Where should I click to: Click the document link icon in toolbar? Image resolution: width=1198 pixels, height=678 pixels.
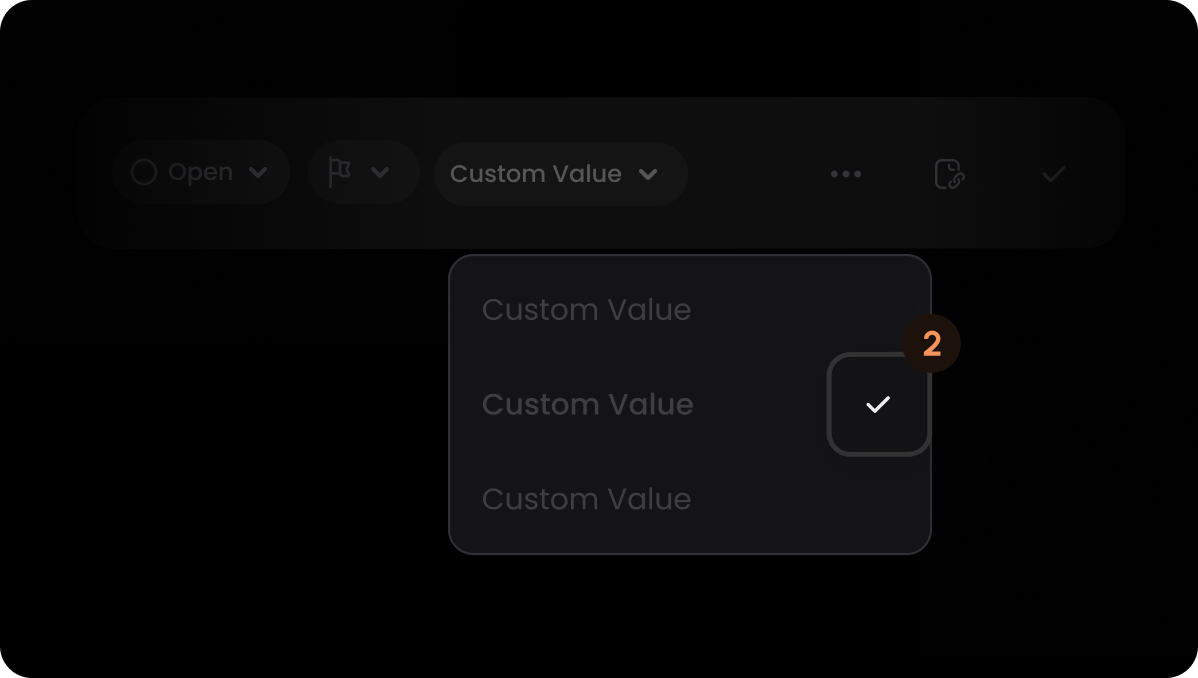point(949,174)
